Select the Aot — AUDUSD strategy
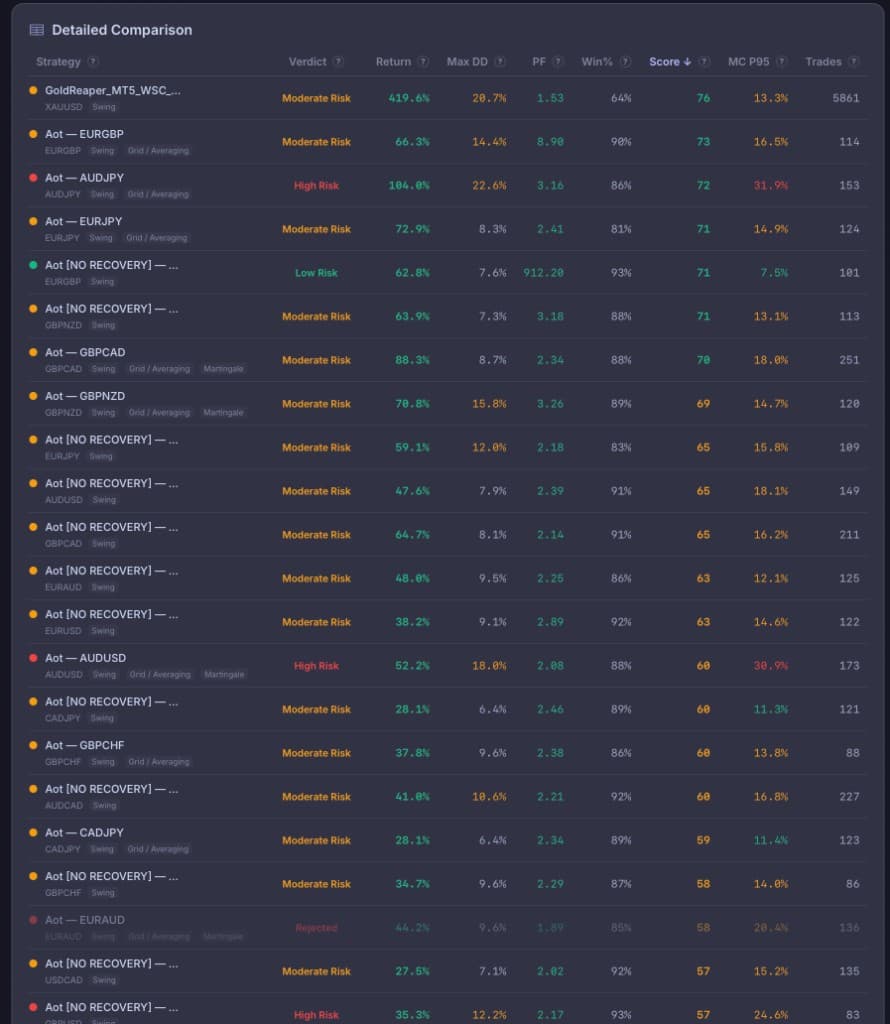This screenshot has width=890, height=1024. pyautogui.click(x=86, y=658)
